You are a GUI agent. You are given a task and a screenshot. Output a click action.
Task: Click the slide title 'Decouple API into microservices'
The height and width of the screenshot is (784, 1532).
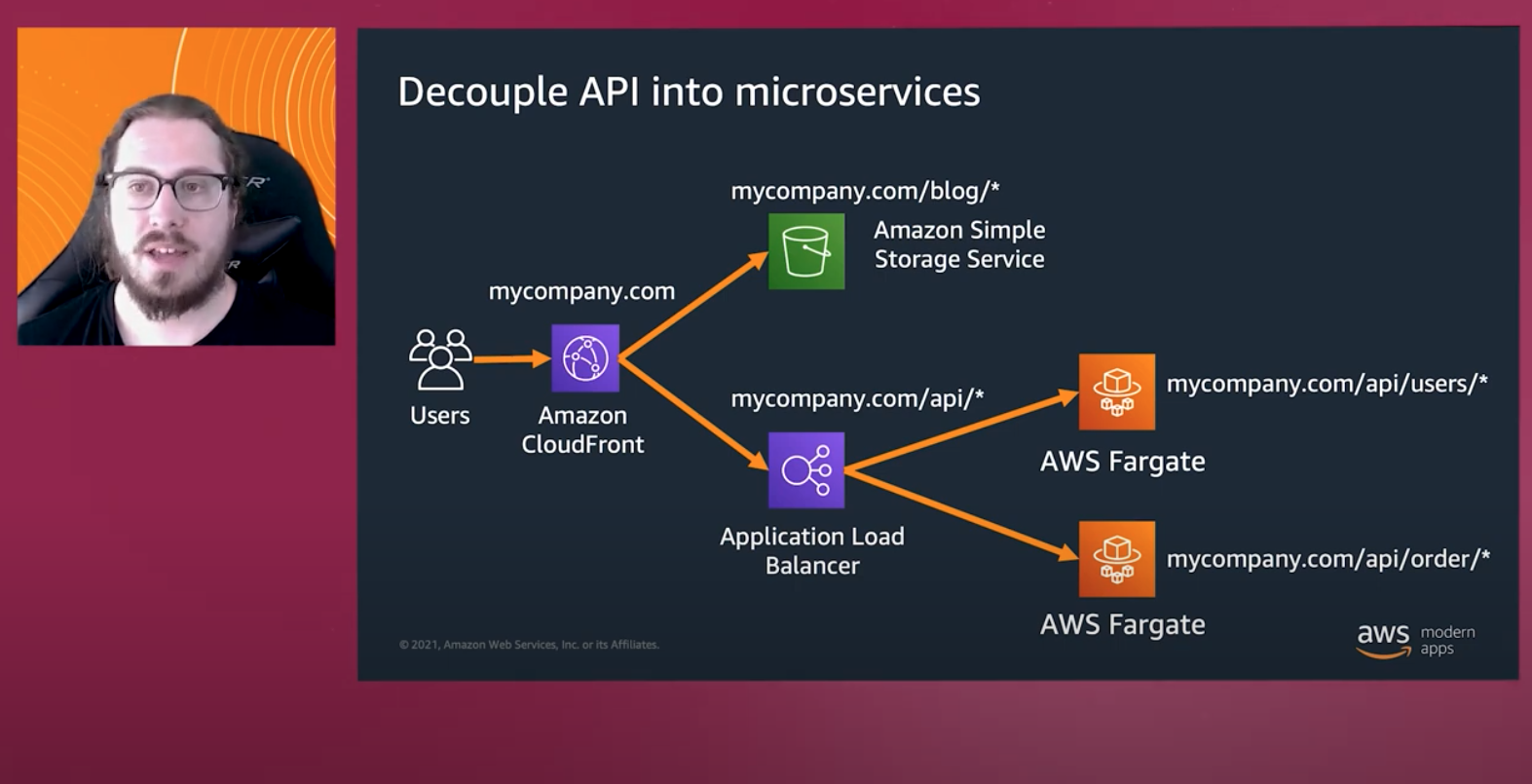[x=689, y=93]
